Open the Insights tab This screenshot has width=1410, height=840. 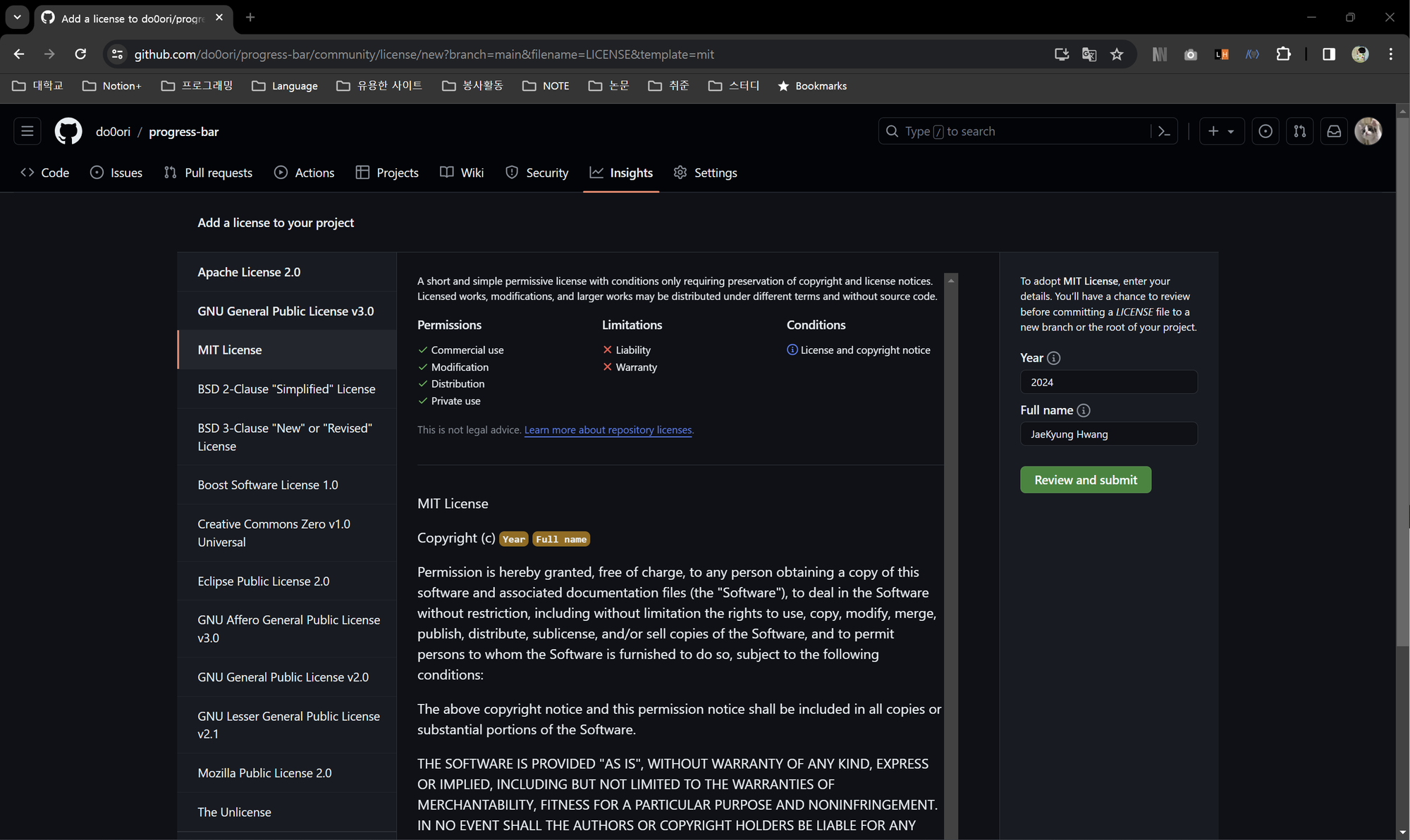coord(621,173)
